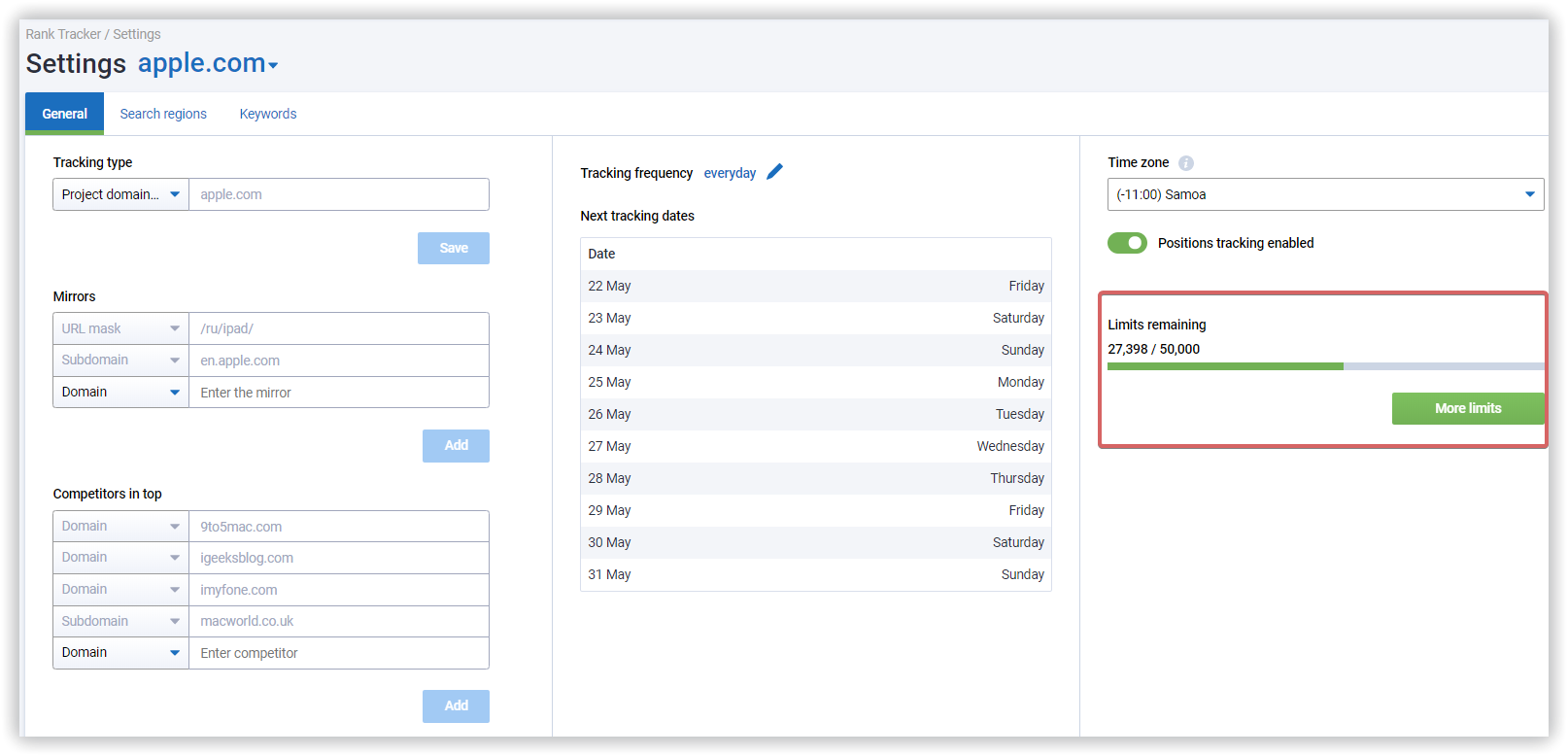
Task: Click the Save button under Tracking type
Action: tap(454, 248)
